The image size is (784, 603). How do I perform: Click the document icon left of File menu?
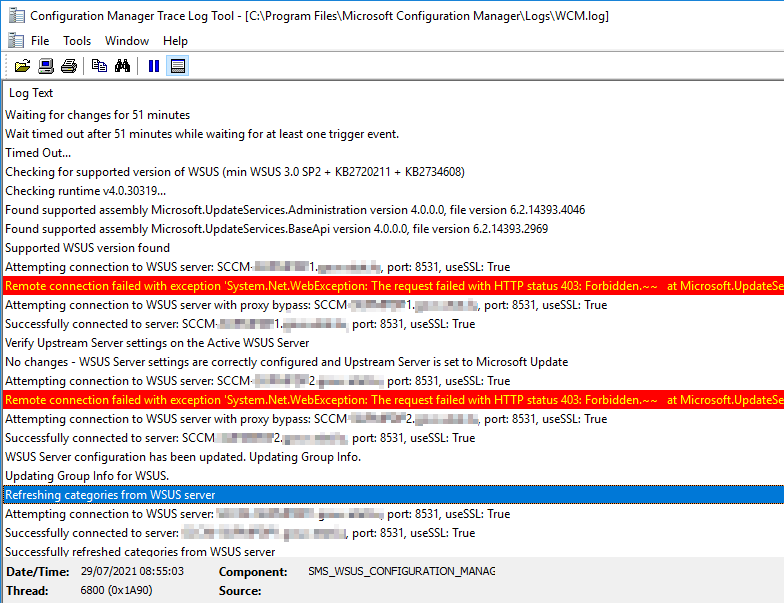tap(15, 41)
